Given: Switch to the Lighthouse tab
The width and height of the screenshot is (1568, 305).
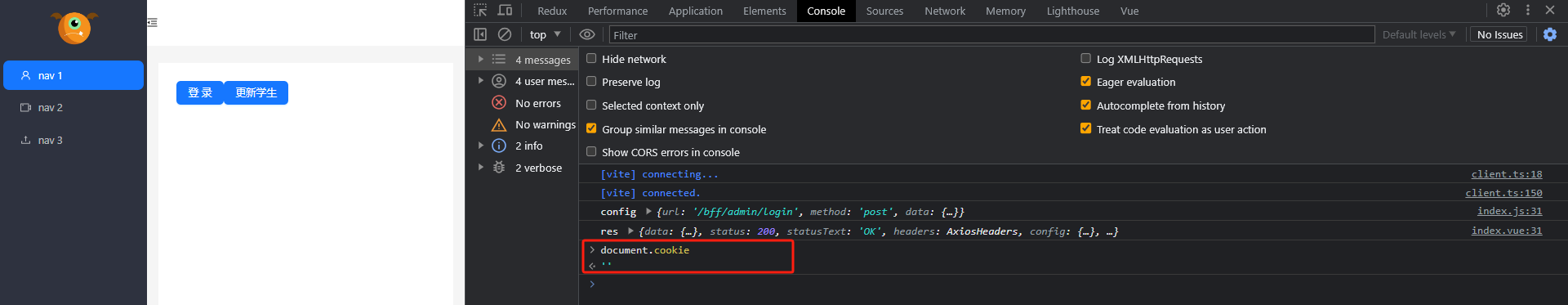Looking at the screenshot, I should 1073,11.
